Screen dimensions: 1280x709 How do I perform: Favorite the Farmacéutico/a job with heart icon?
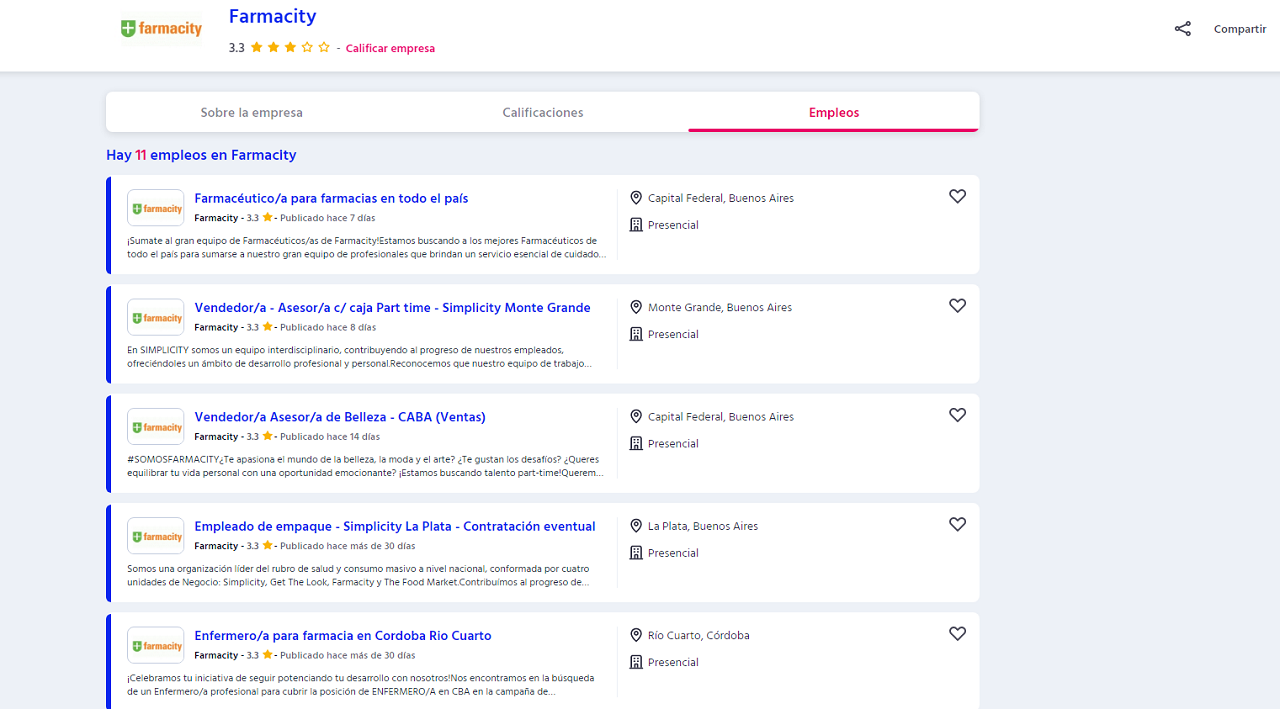[x=957, y=197]
